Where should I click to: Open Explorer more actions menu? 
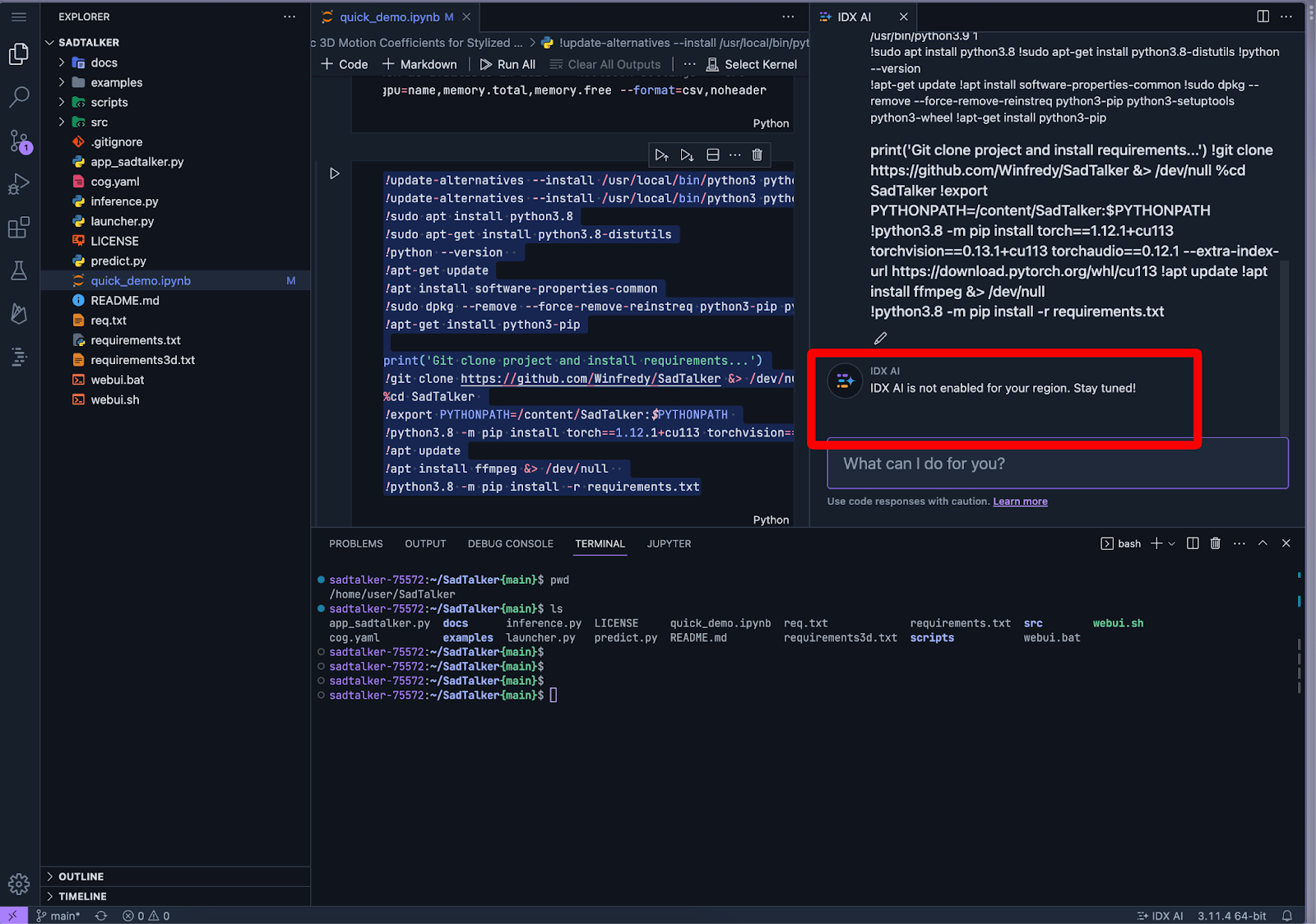click(x=290, y=16)
